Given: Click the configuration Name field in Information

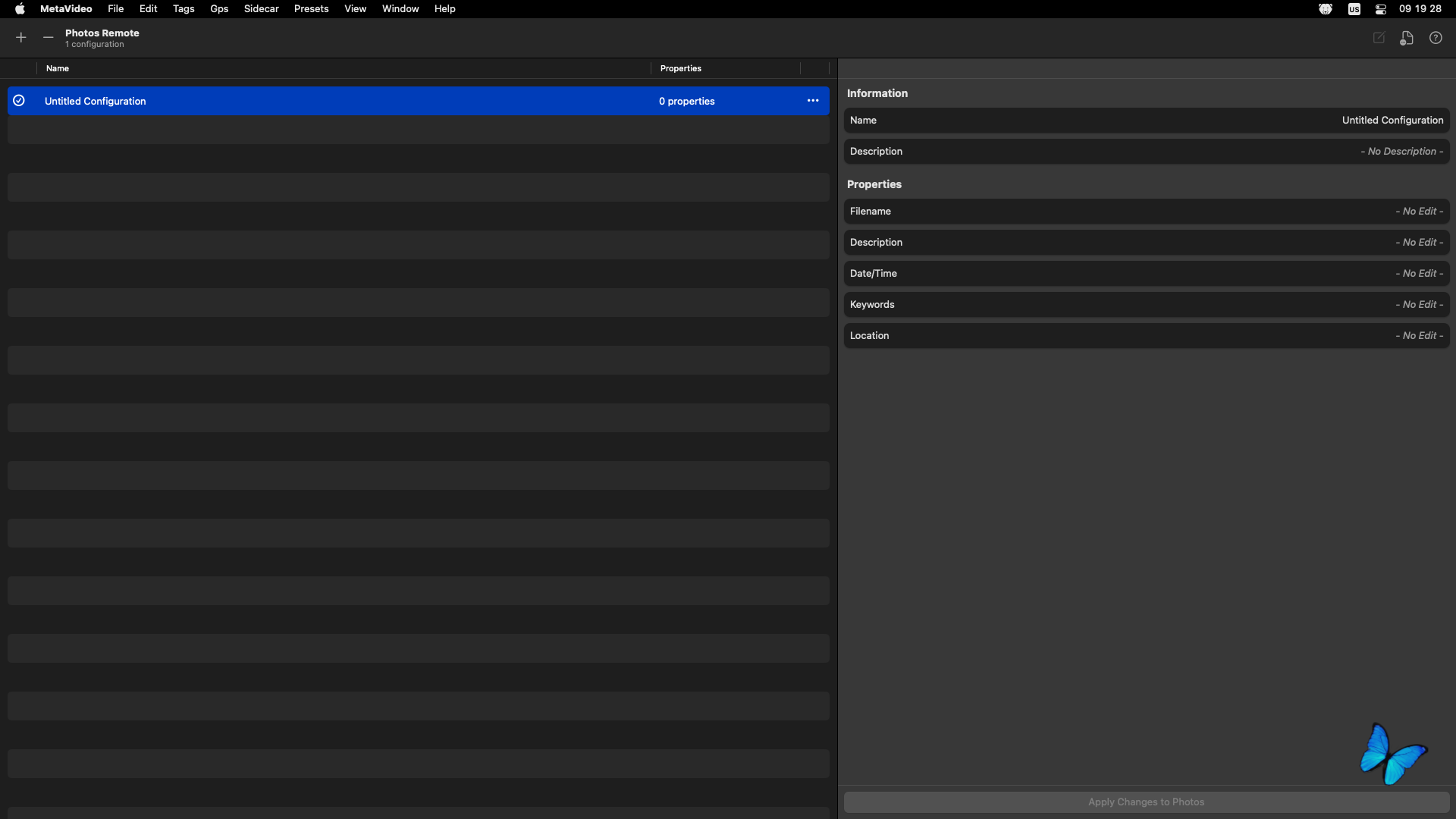Looking at the screenshot, I should pyautogui.click(x=1392, y=121).
